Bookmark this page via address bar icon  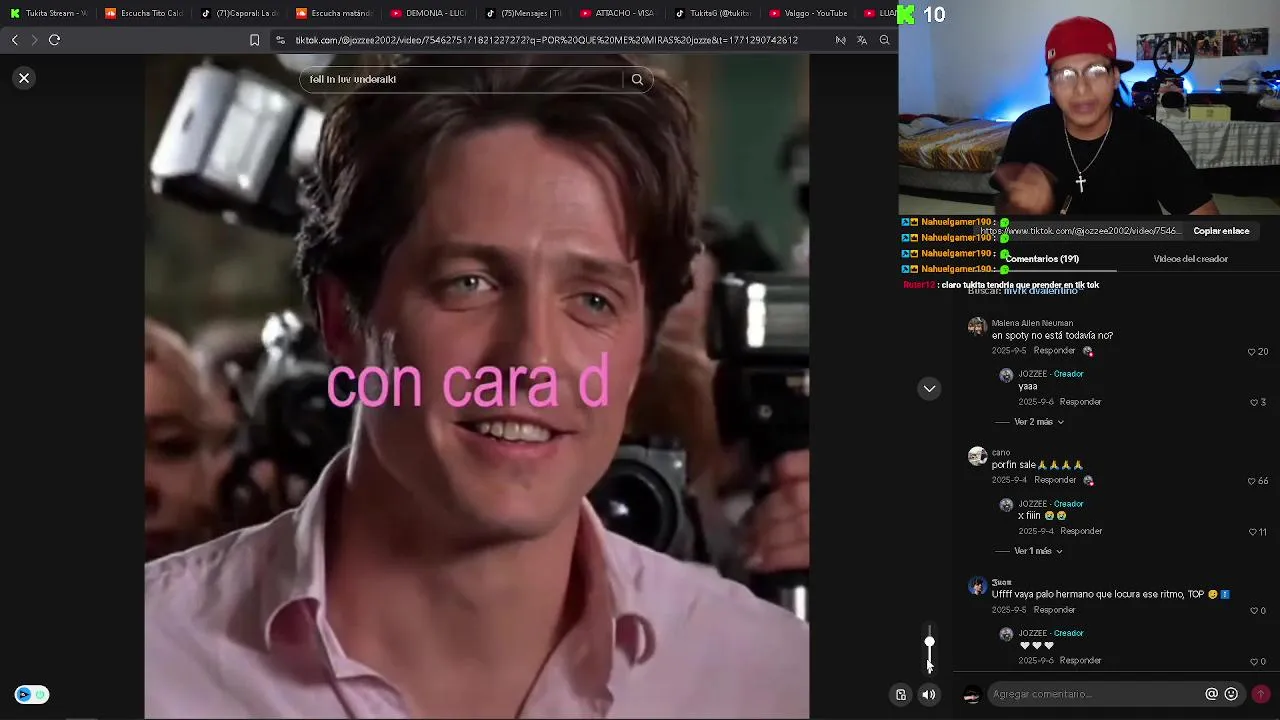pyautogui.click(x=254, y=40)
